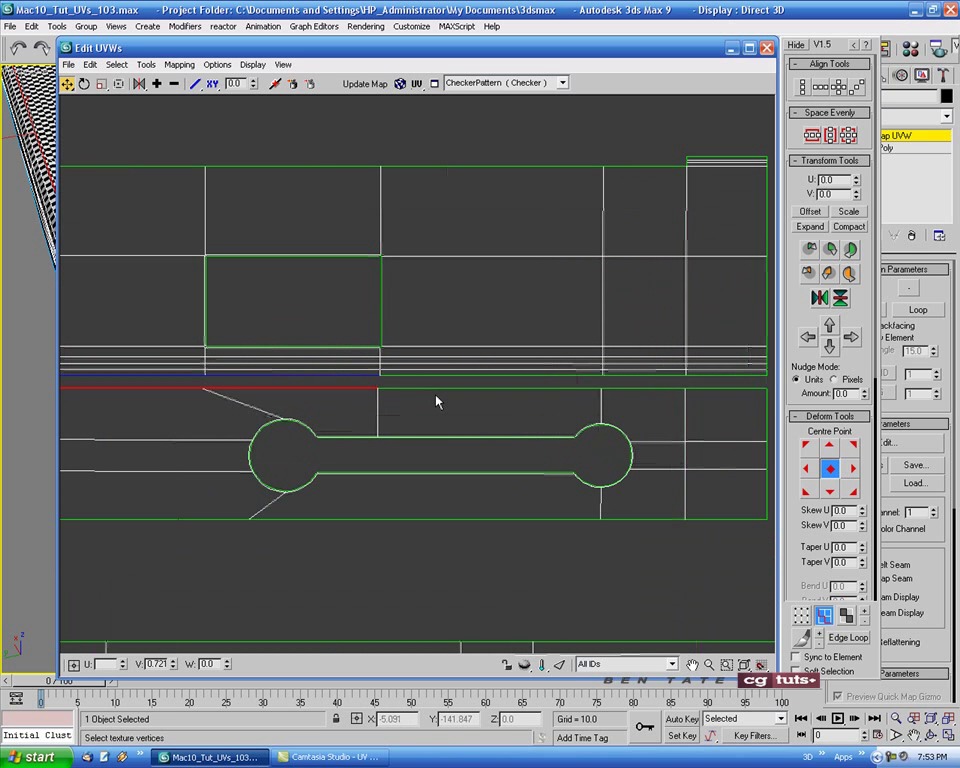
Task: Open Modifiers menu in main menu bar
Action: [x=185, y=26]
